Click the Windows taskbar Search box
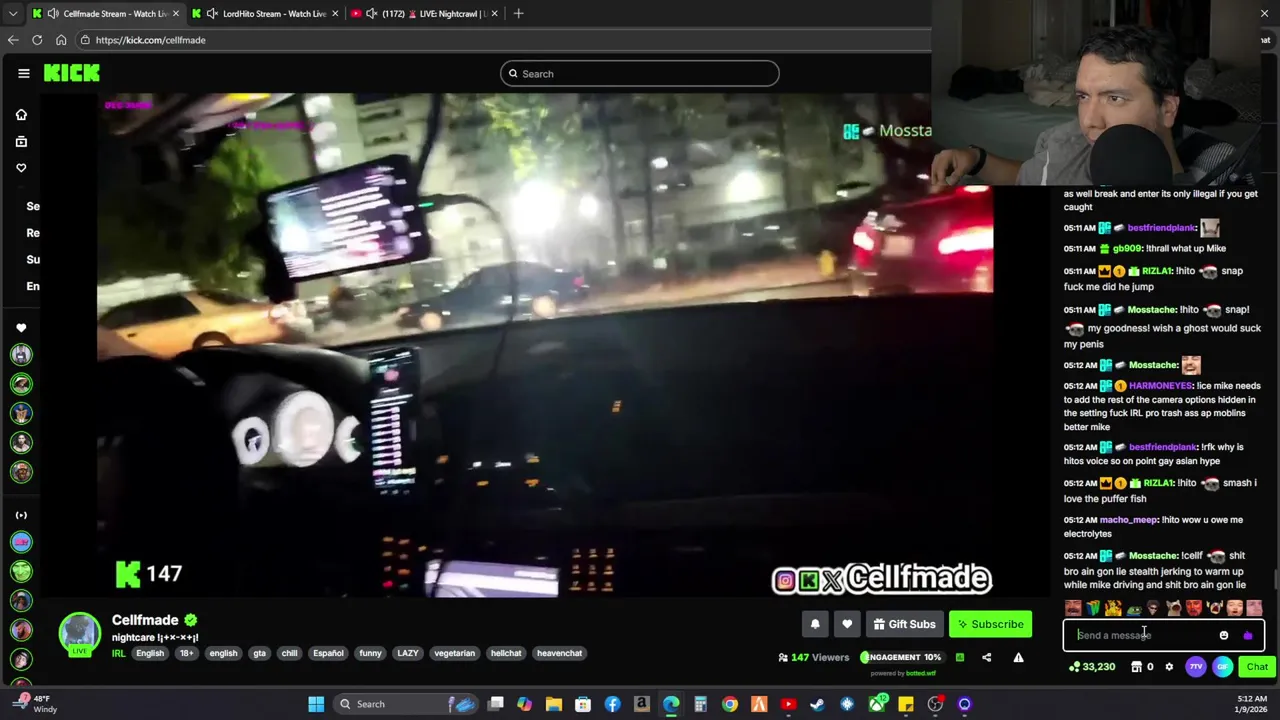 tap(405, 704)
